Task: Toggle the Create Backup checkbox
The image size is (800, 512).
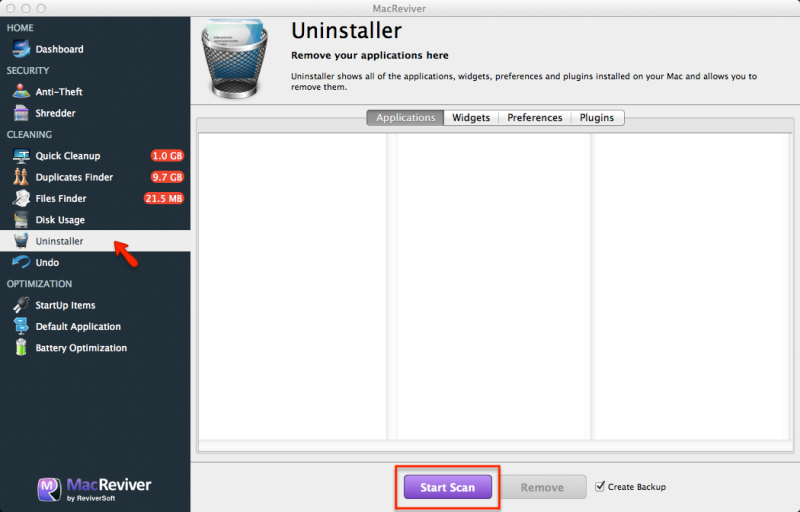Action: 600,486
